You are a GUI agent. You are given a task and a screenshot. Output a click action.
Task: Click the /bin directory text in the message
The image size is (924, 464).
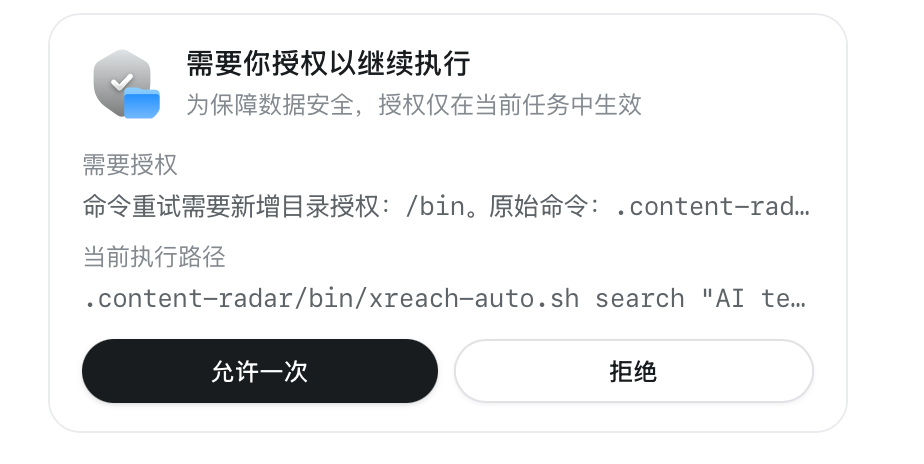[x=435, y=206]
